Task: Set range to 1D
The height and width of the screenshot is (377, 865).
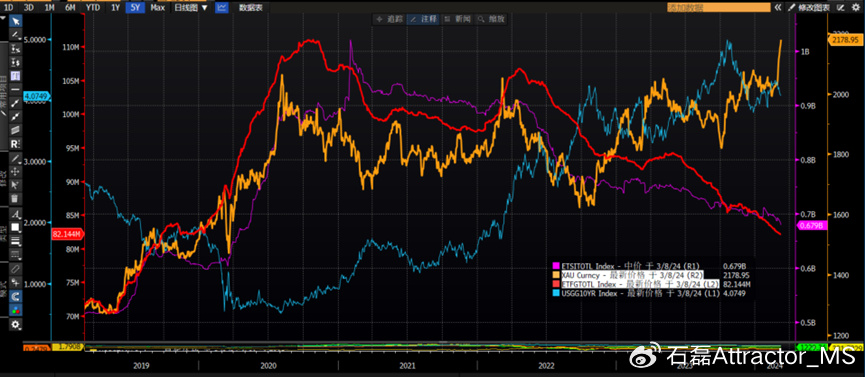Action: click(x=9, y=8)
